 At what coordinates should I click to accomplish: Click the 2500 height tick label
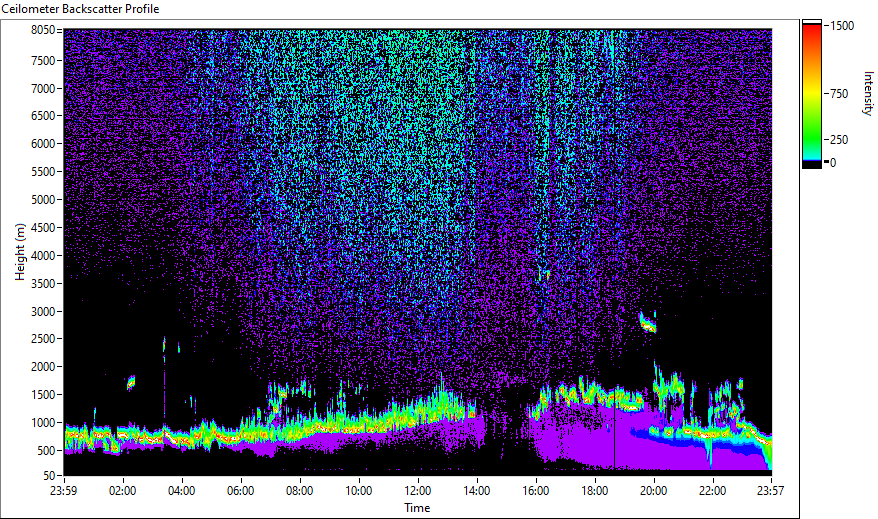click(x=43, y=339)
